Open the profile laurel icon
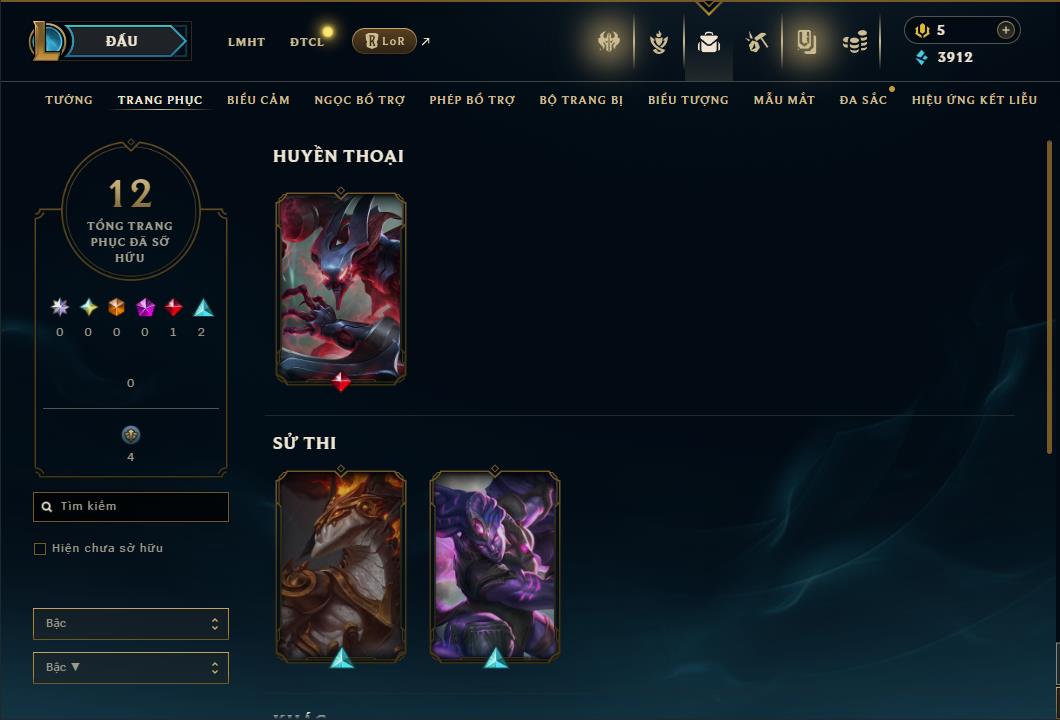1060x720 pixels. pos(658,43)
